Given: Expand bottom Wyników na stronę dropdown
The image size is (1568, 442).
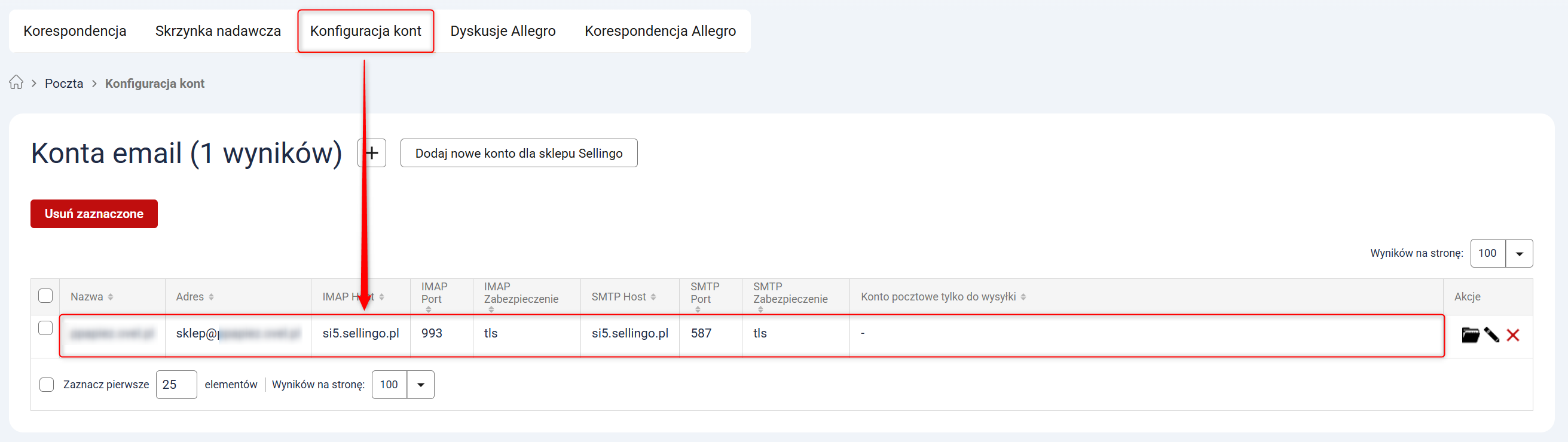Looking at the screenshot, I should click(420, 384).
